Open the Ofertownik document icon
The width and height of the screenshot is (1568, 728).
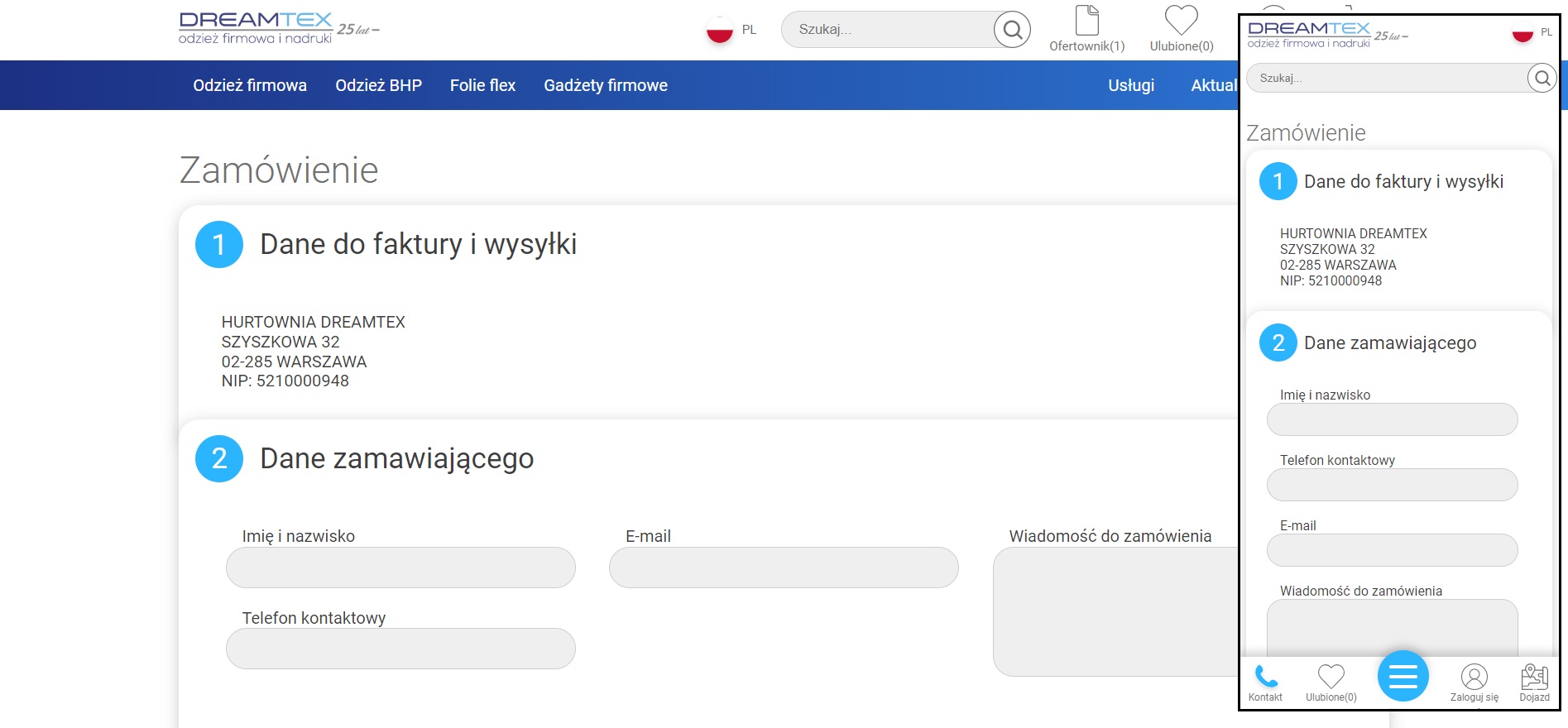click(x=1086, y=21)
